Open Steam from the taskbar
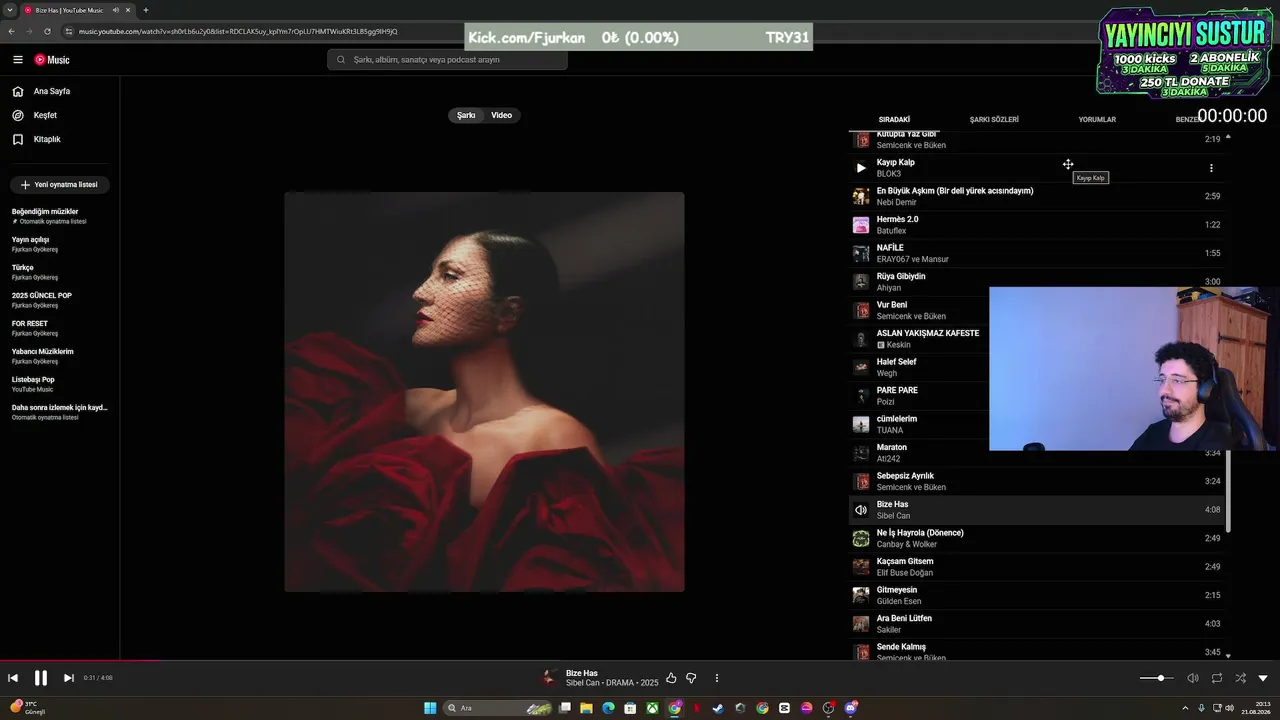Image resolution: width=1280 pixels, height=720 pixels. point(717,708)
